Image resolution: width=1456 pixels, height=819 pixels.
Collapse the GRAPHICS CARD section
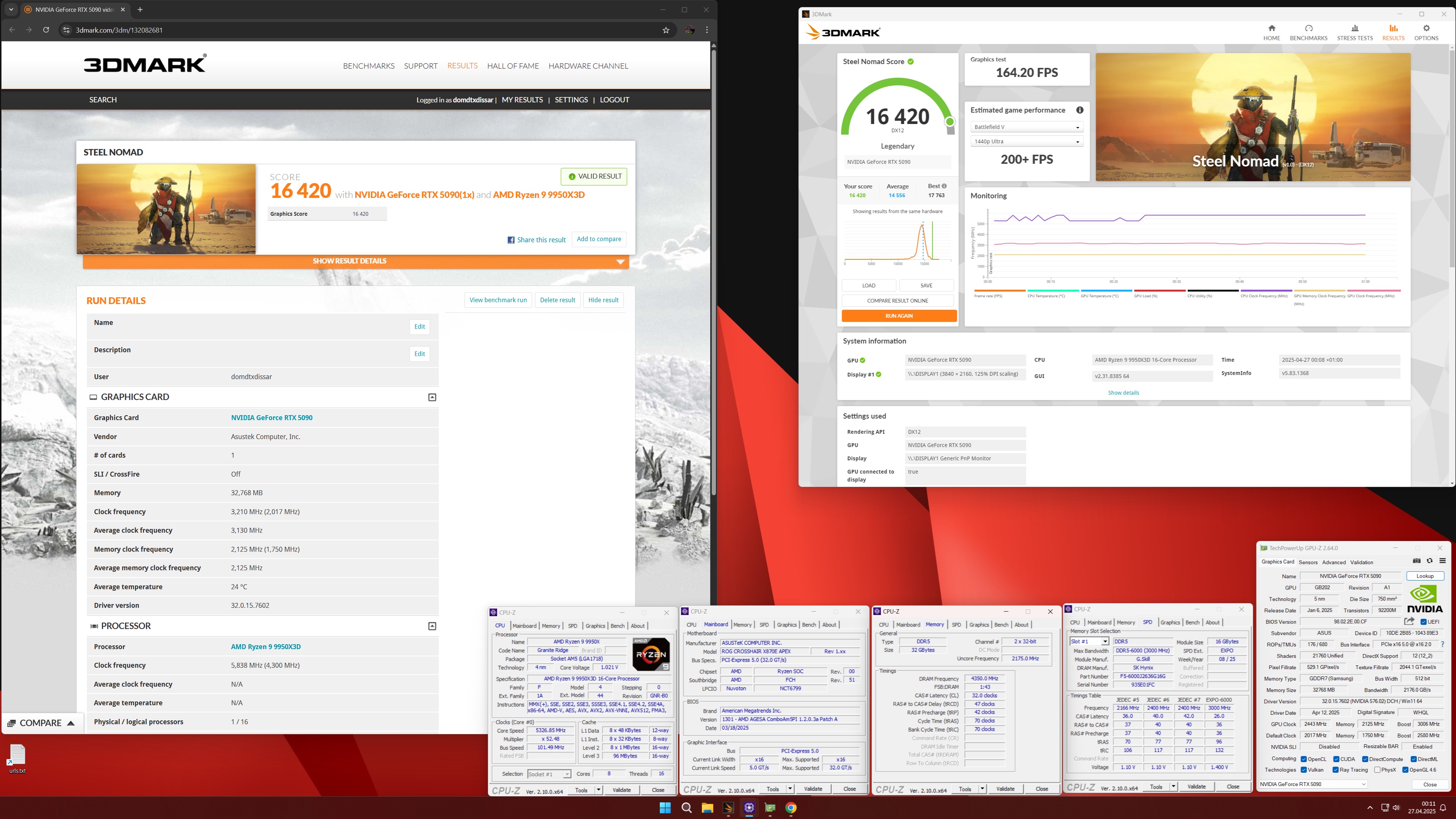(x=432, y=397)
